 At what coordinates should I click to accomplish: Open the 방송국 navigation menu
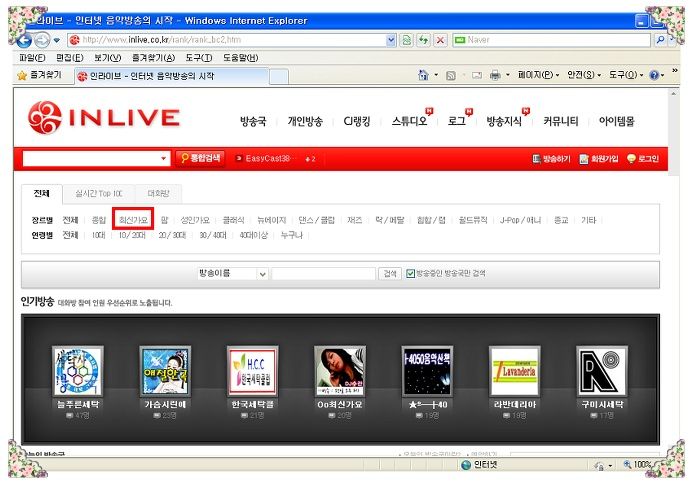pos(253,122)
